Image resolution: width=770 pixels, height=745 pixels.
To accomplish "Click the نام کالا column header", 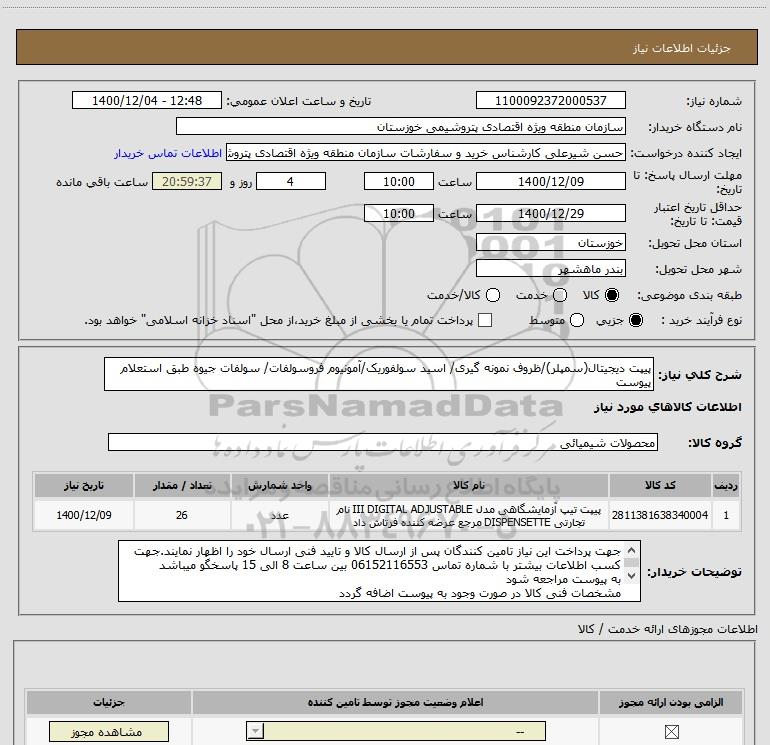I will click(x=468, y=485).
